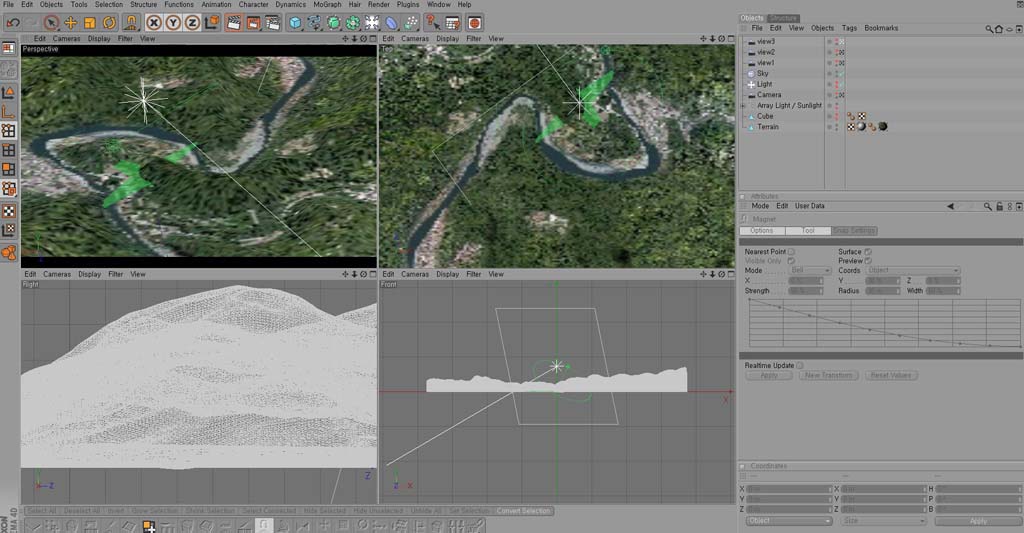The height and width of the screenshot is (533, 1024).
Task: Open Bookmarks menu in Object Manager
Action: (881, 28)
